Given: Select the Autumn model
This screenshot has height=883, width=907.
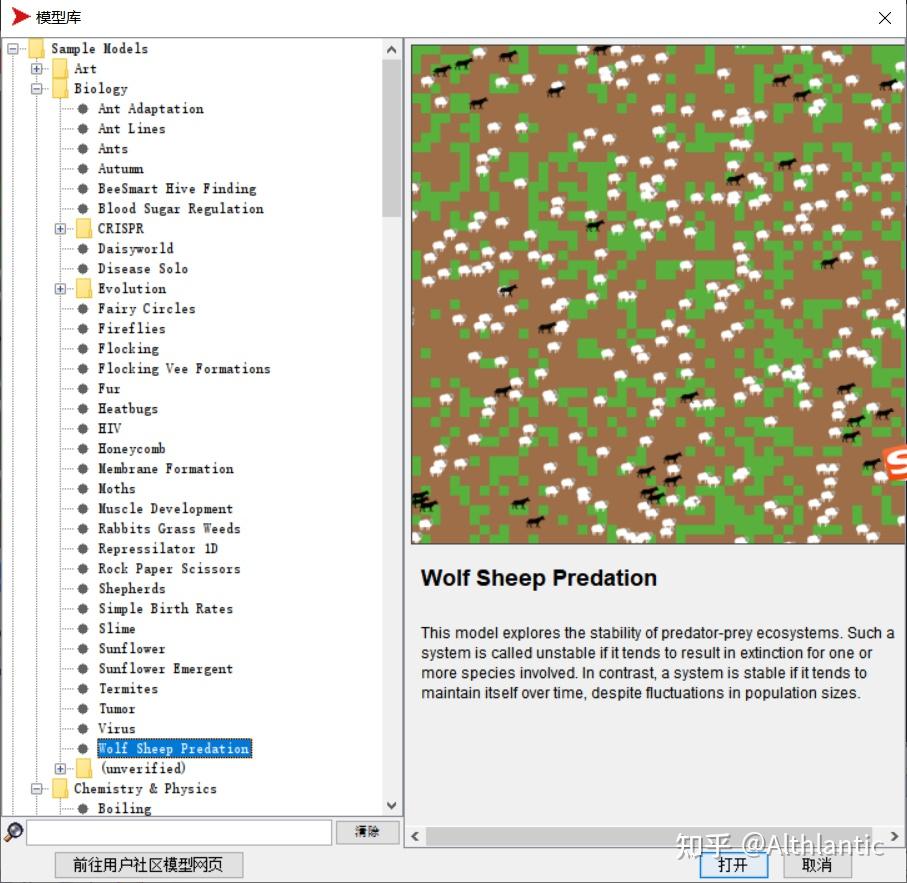Looking at the screenshot, I should (120, 169).
